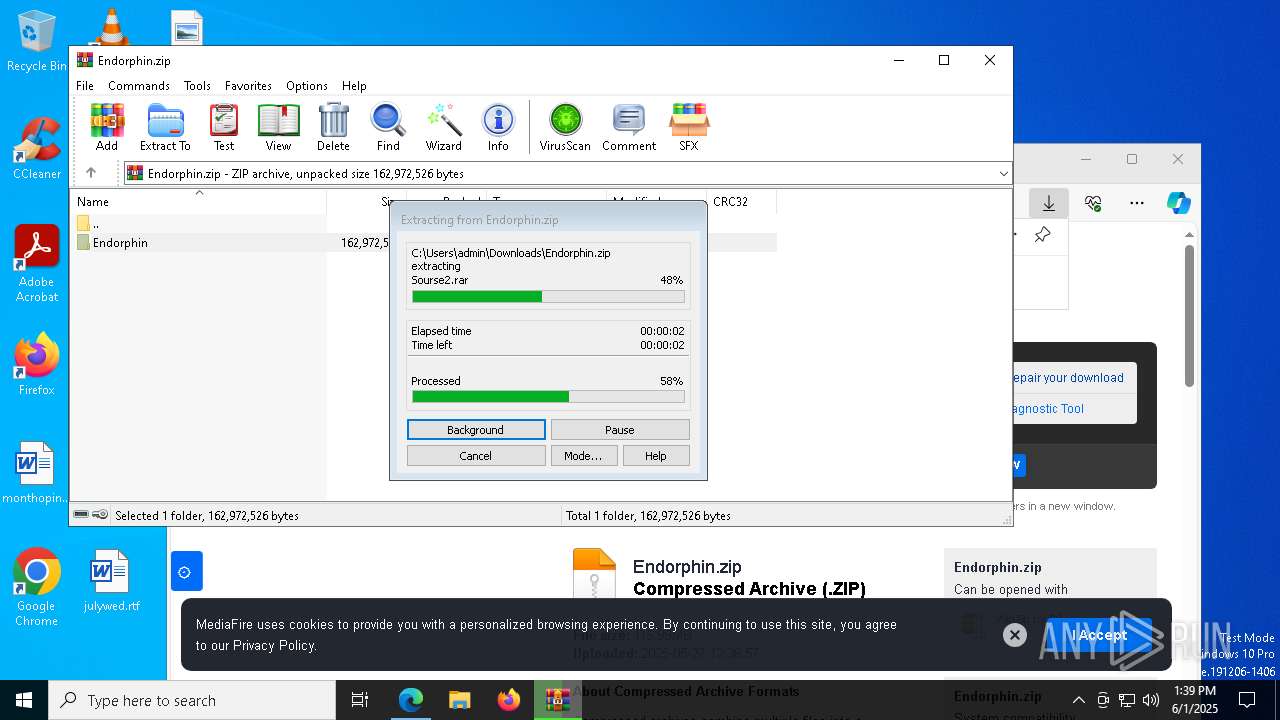1280x720 pixels.
Task: Open Google Chrome desktop shortcut
Action: click(36, 588)
